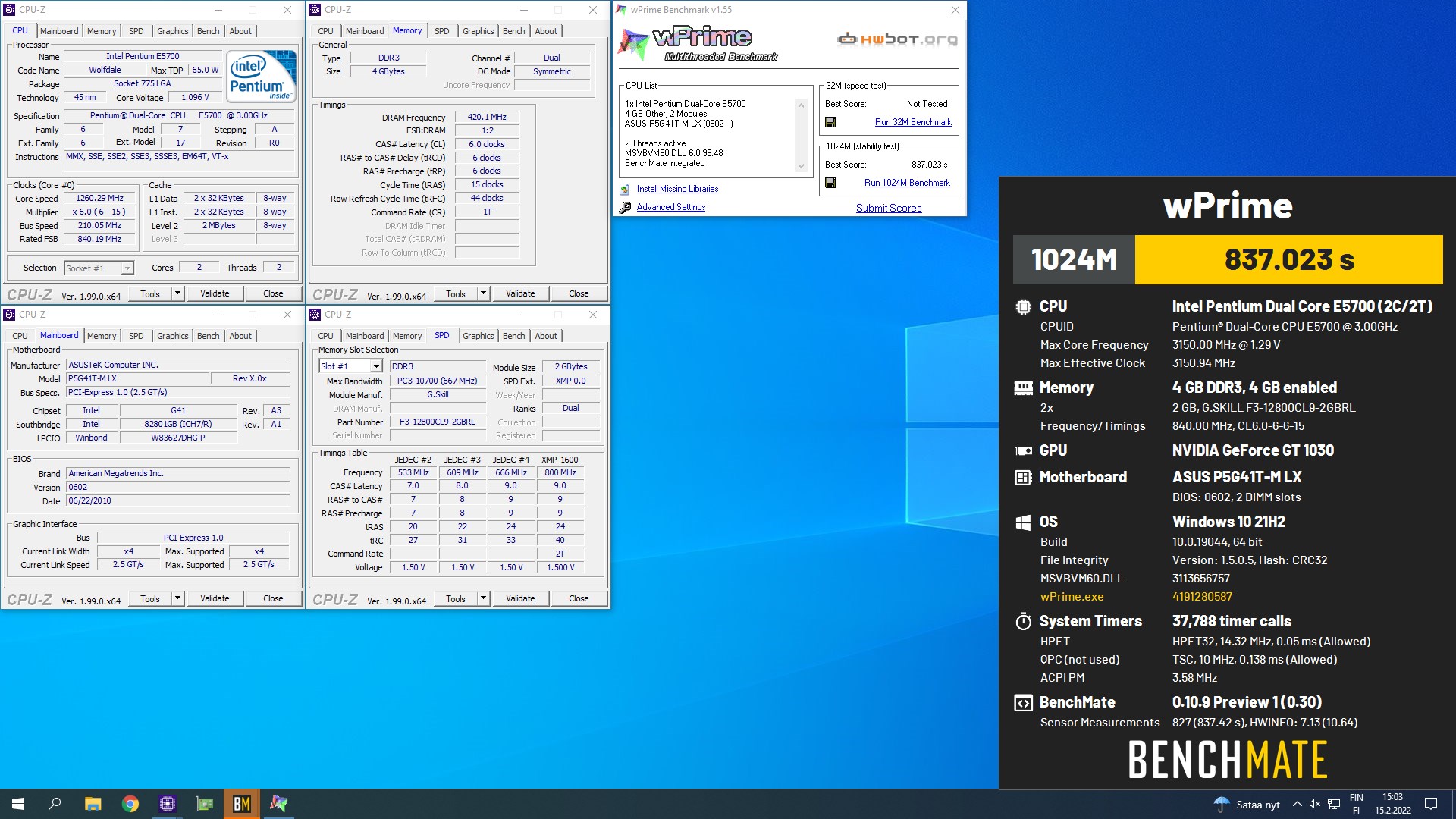Image resolution: width=1456 pixels, height=819 pixels.
Task: Click the Install Missing Libraries icon
Action: point(625,189)
